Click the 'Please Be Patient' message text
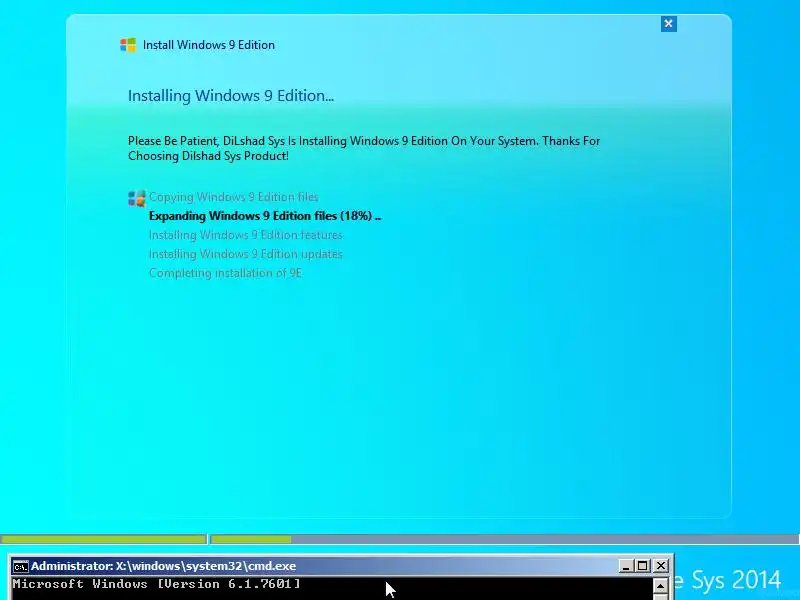This screenshot has width=800, height=600. click(364, 148)
